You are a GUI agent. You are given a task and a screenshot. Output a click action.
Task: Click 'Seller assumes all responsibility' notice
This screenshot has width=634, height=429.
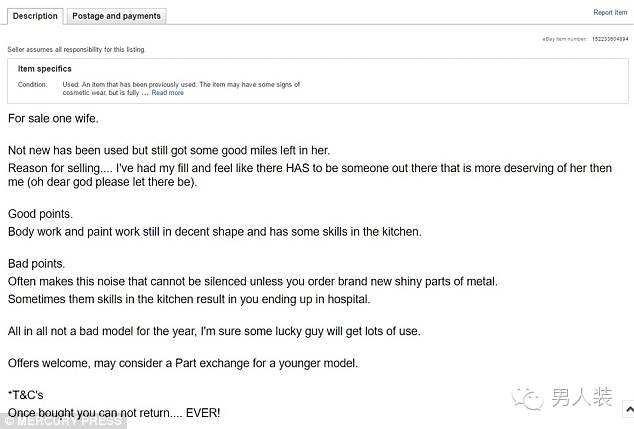[x=76, y=49]
